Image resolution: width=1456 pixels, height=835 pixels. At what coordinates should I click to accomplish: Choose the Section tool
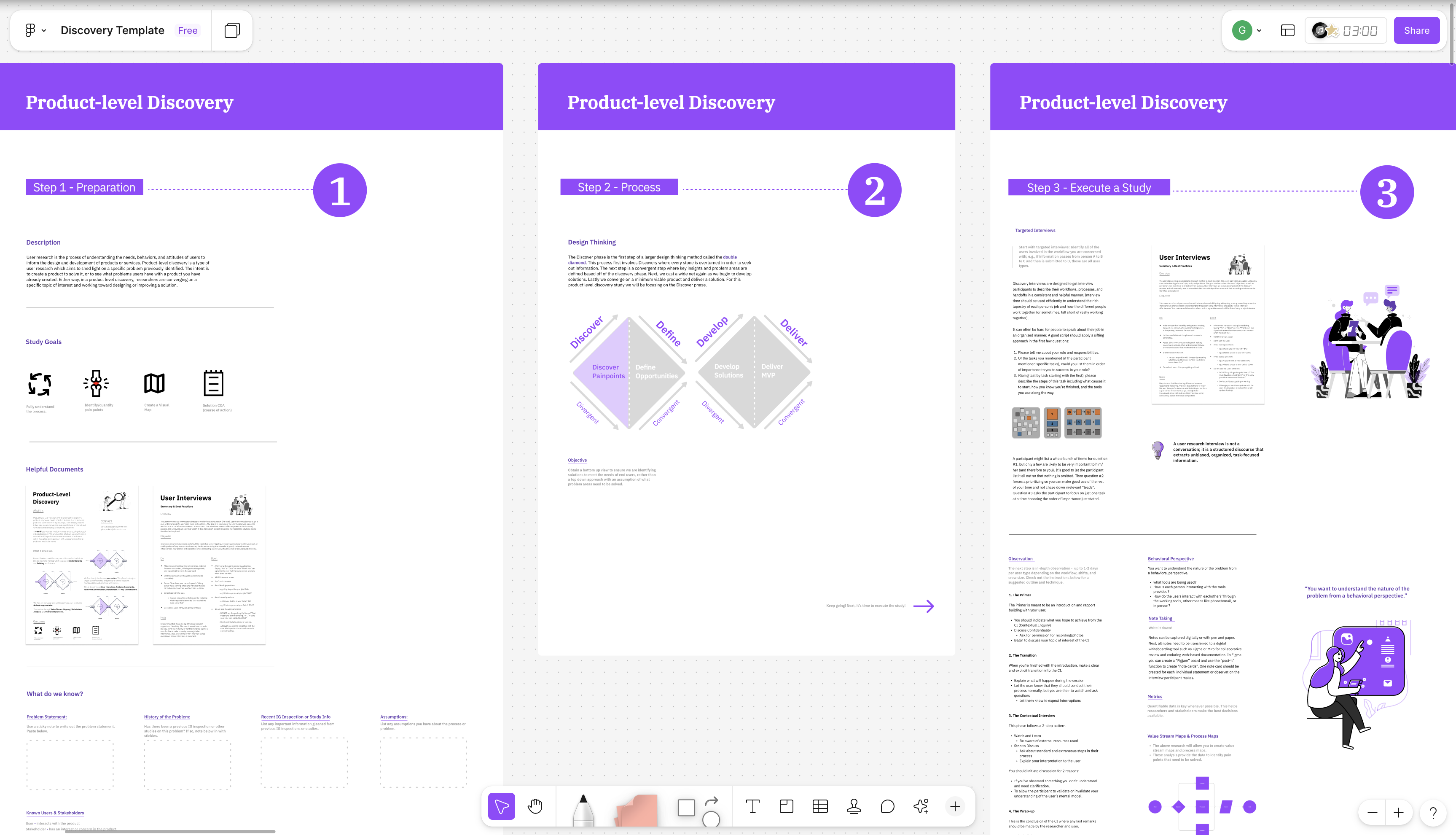point(787,806)
